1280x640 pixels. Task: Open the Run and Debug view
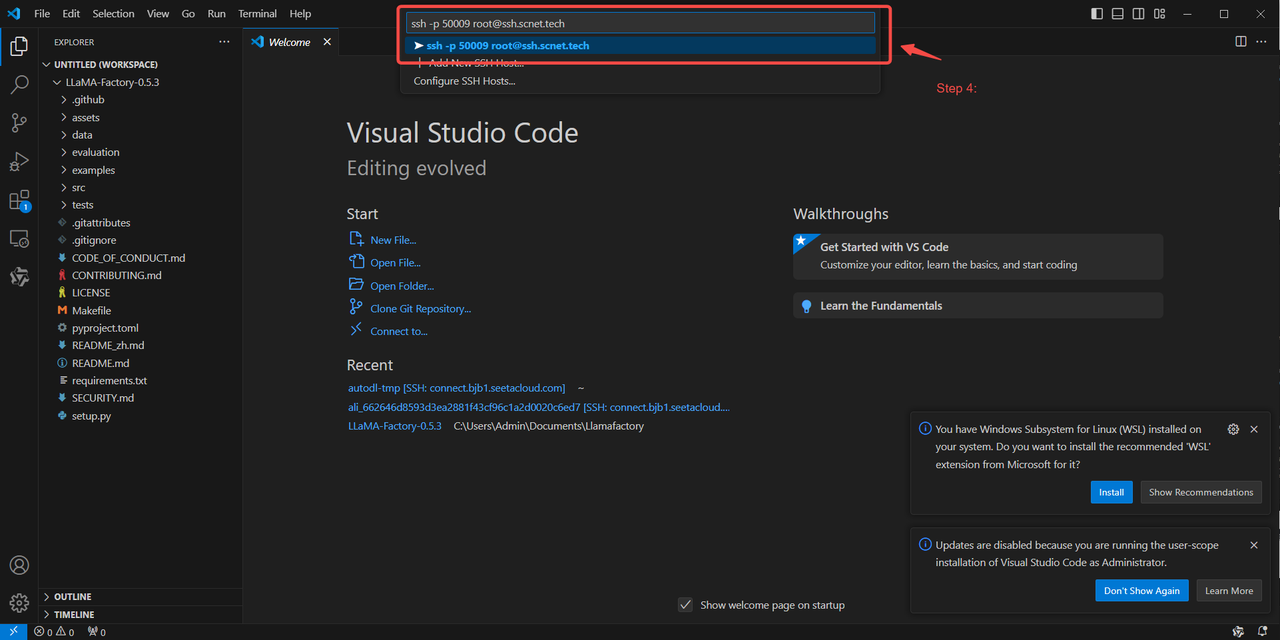[x=19, y=162]
